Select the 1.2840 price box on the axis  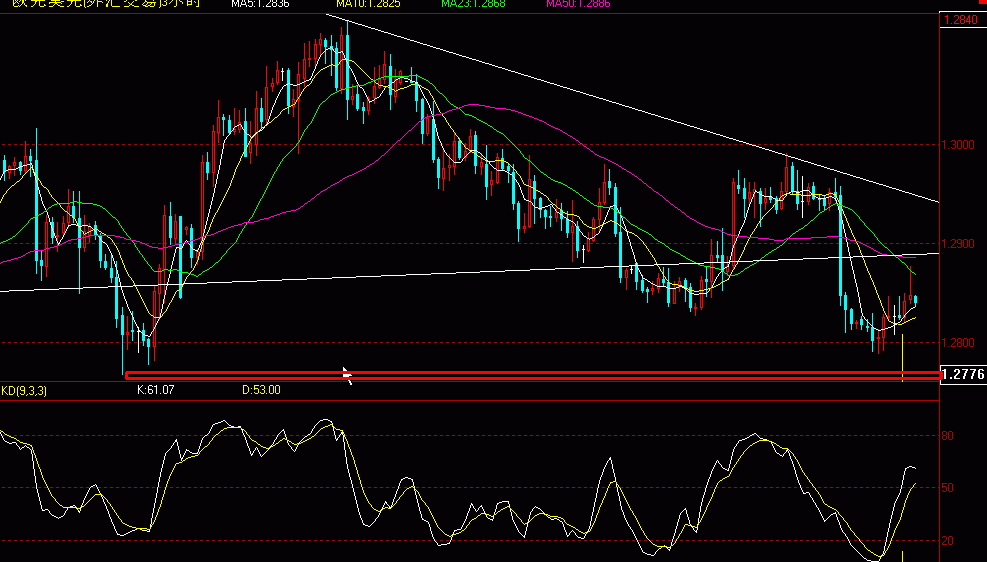point(961,20)
